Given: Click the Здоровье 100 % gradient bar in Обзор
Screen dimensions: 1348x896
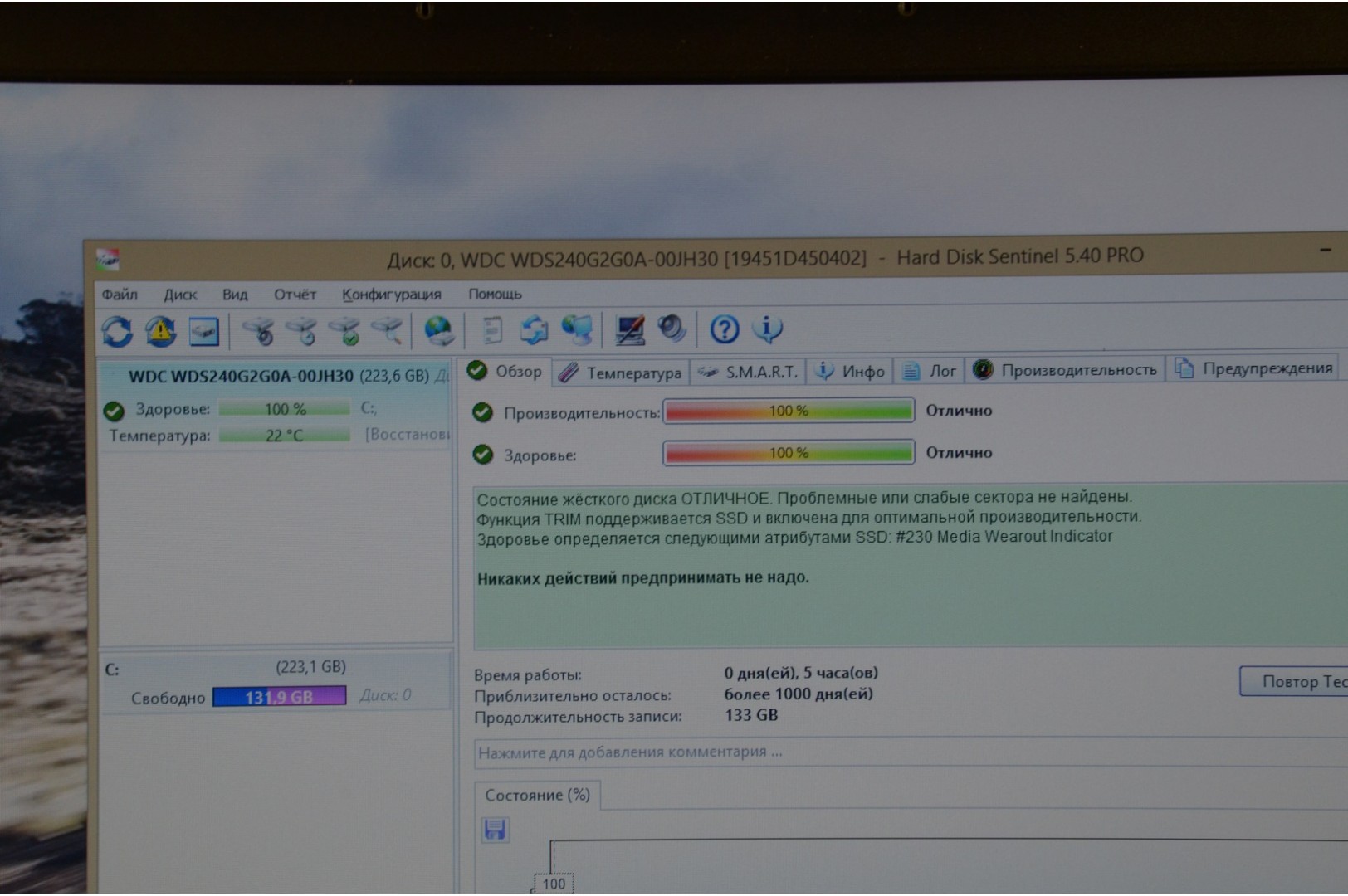Looking at the screenshot, I should click(789, 453).
